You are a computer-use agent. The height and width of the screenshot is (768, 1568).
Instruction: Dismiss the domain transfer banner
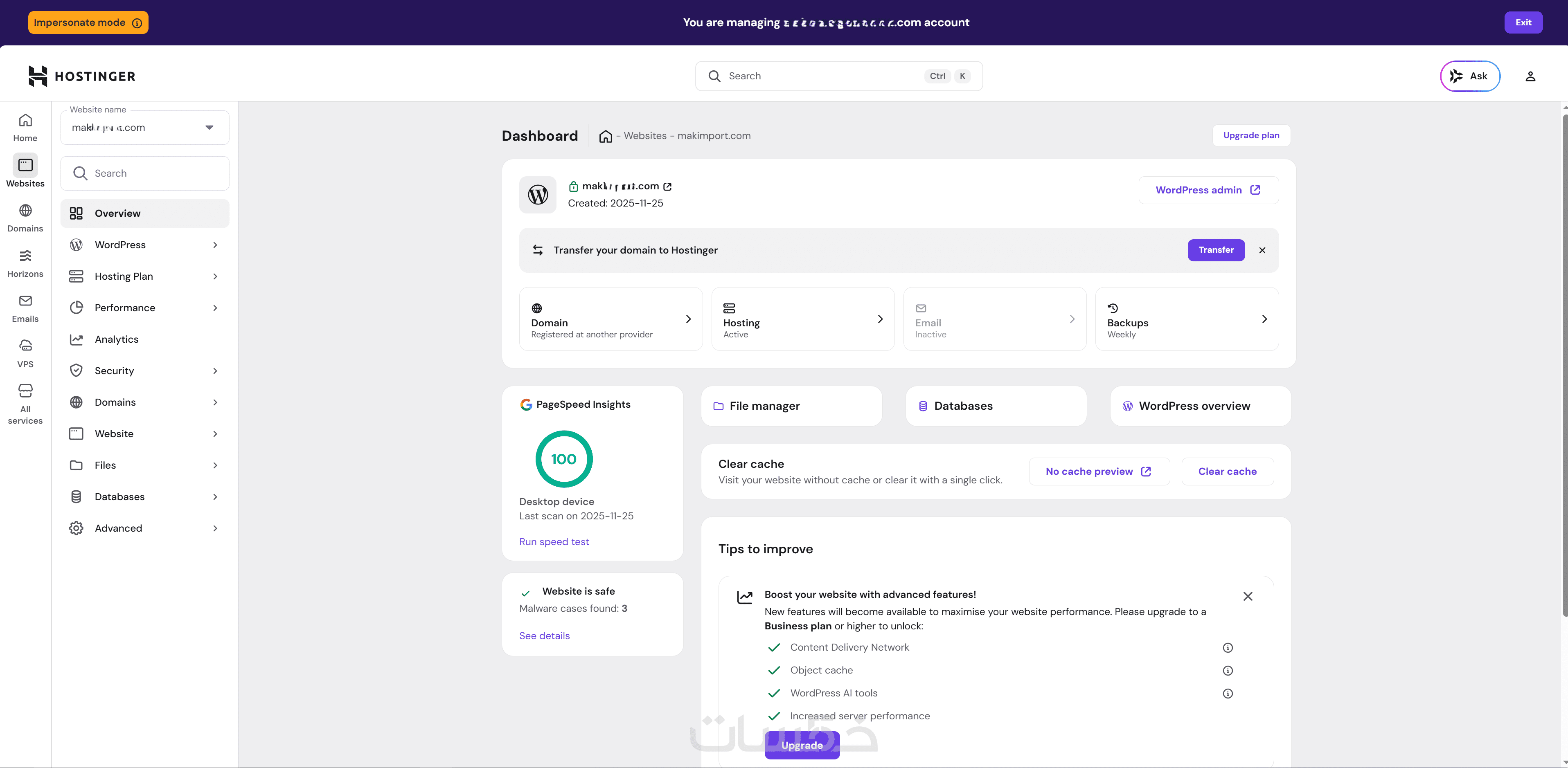pyautogui.click(x=1262, y=250)
